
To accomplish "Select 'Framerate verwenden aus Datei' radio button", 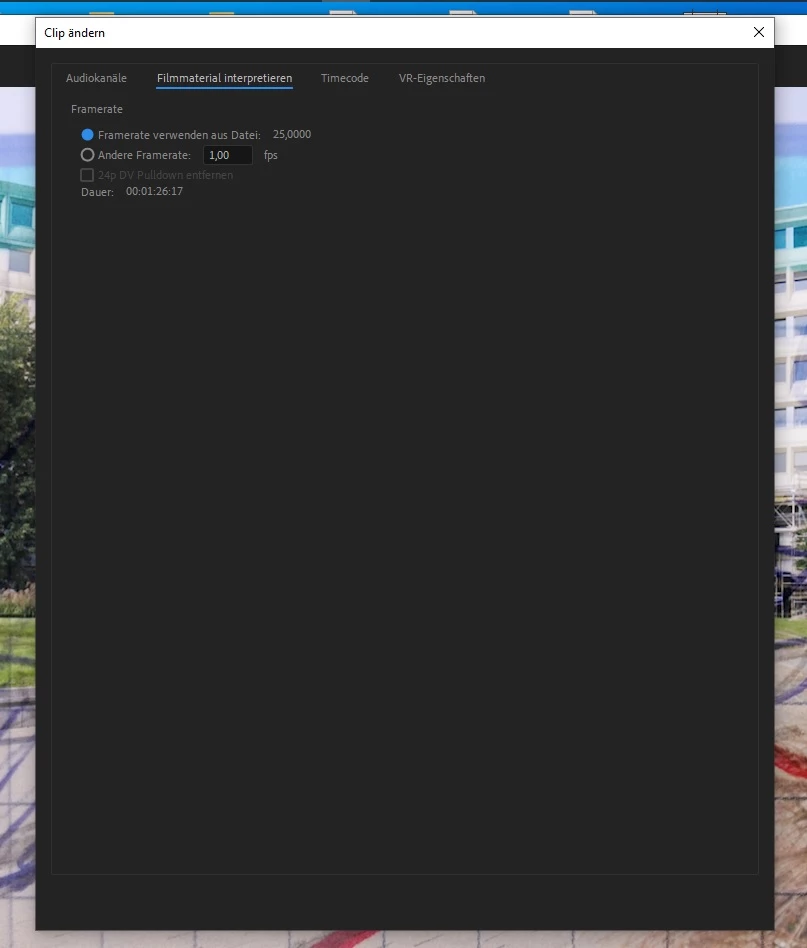I will pyautogui.click(x=88, y=135).
